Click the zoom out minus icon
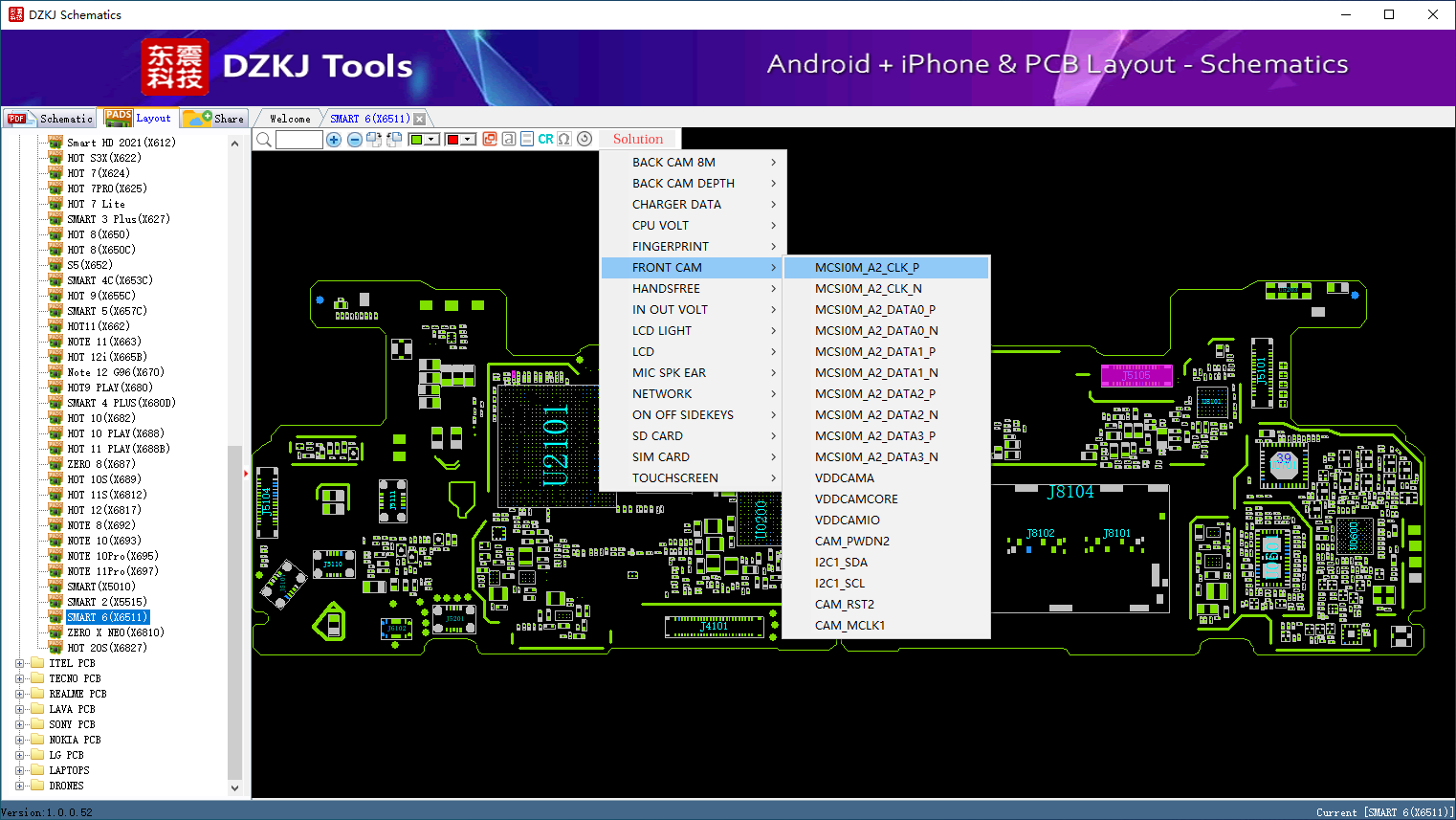The image size is (1456, 820). pyautogui.click(x=355, y=140)
